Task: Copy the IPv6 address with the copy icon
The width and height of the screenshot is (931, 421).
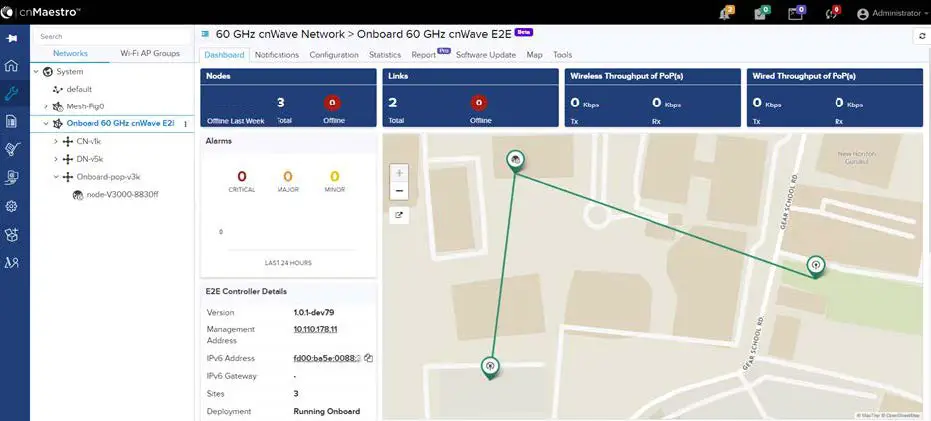Action: tap(368, 358)
